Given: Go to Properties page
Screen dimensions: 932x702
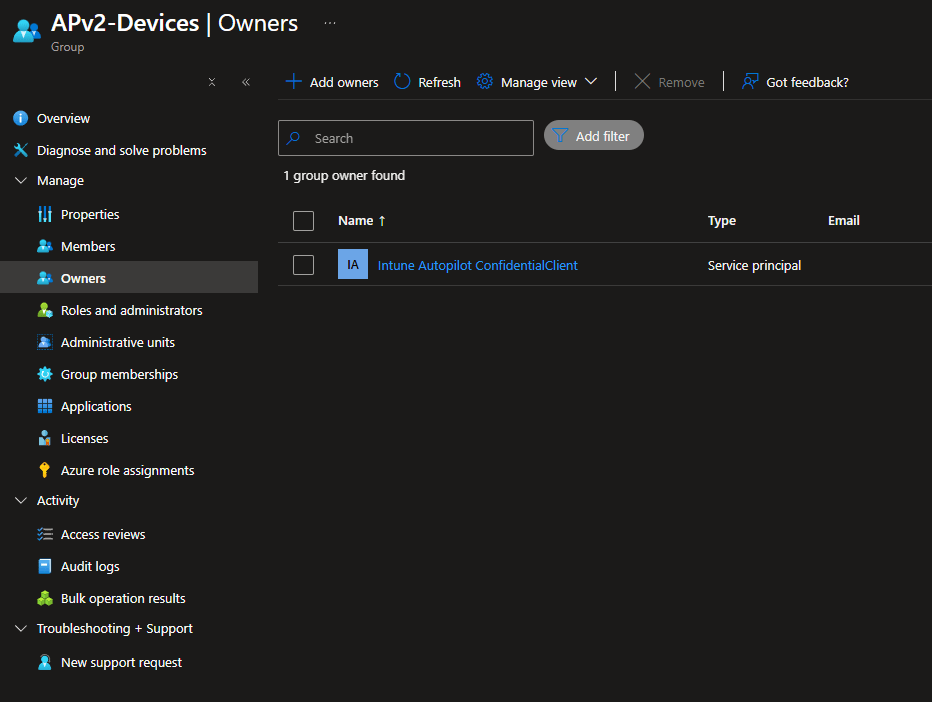Looking at the screenshot, I should [x=90, y=214].
